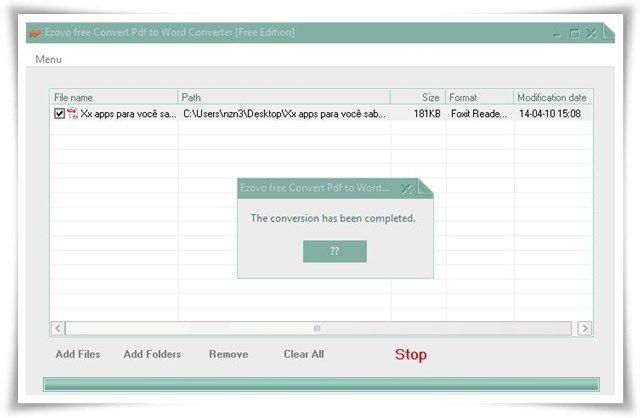This screenshot has width=640, height=418.
Task: Uncheck the Xx apps para você file checkbox
Action: [59, 113]
